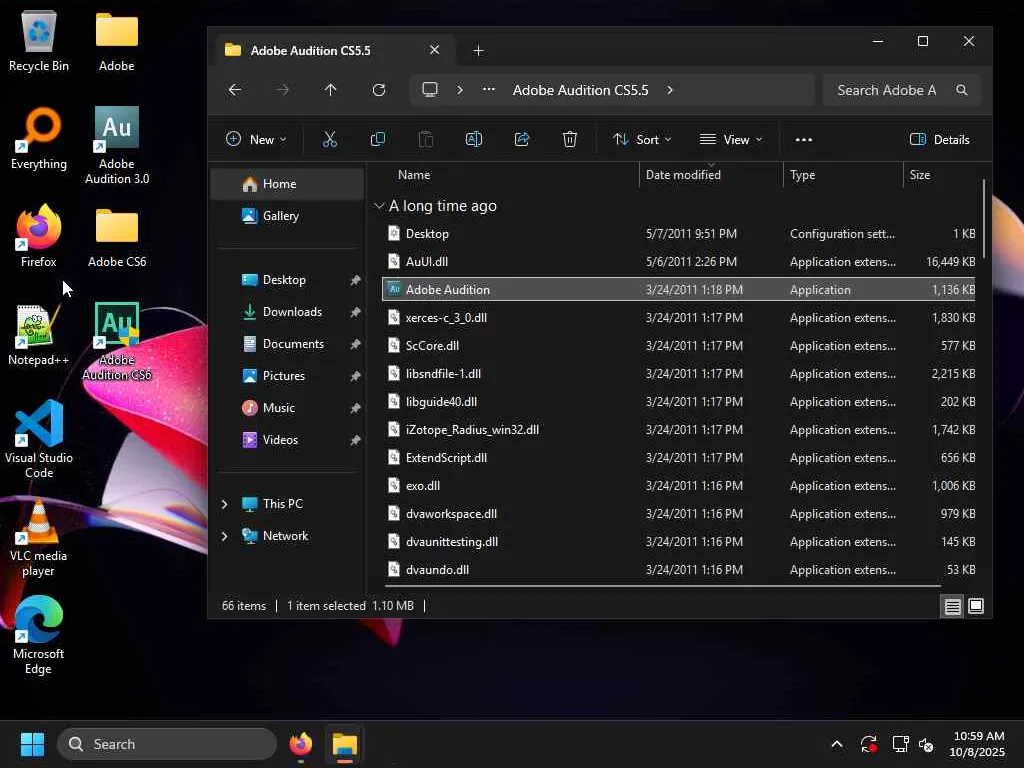1024x768 pixels.
Task: Show hidden system tray icons
Action: coord(837,744)
